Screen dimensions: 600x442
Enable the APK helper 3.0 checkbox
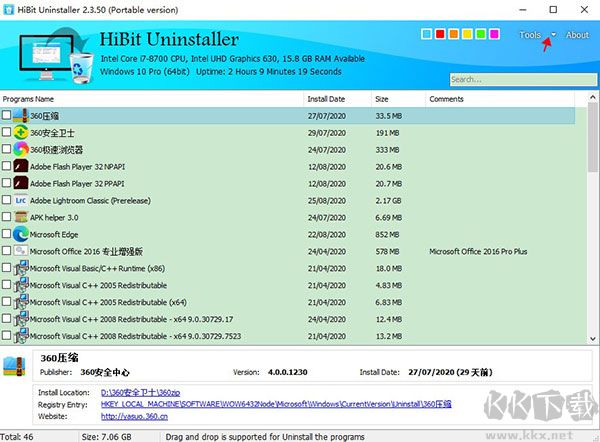pos(6,216)
